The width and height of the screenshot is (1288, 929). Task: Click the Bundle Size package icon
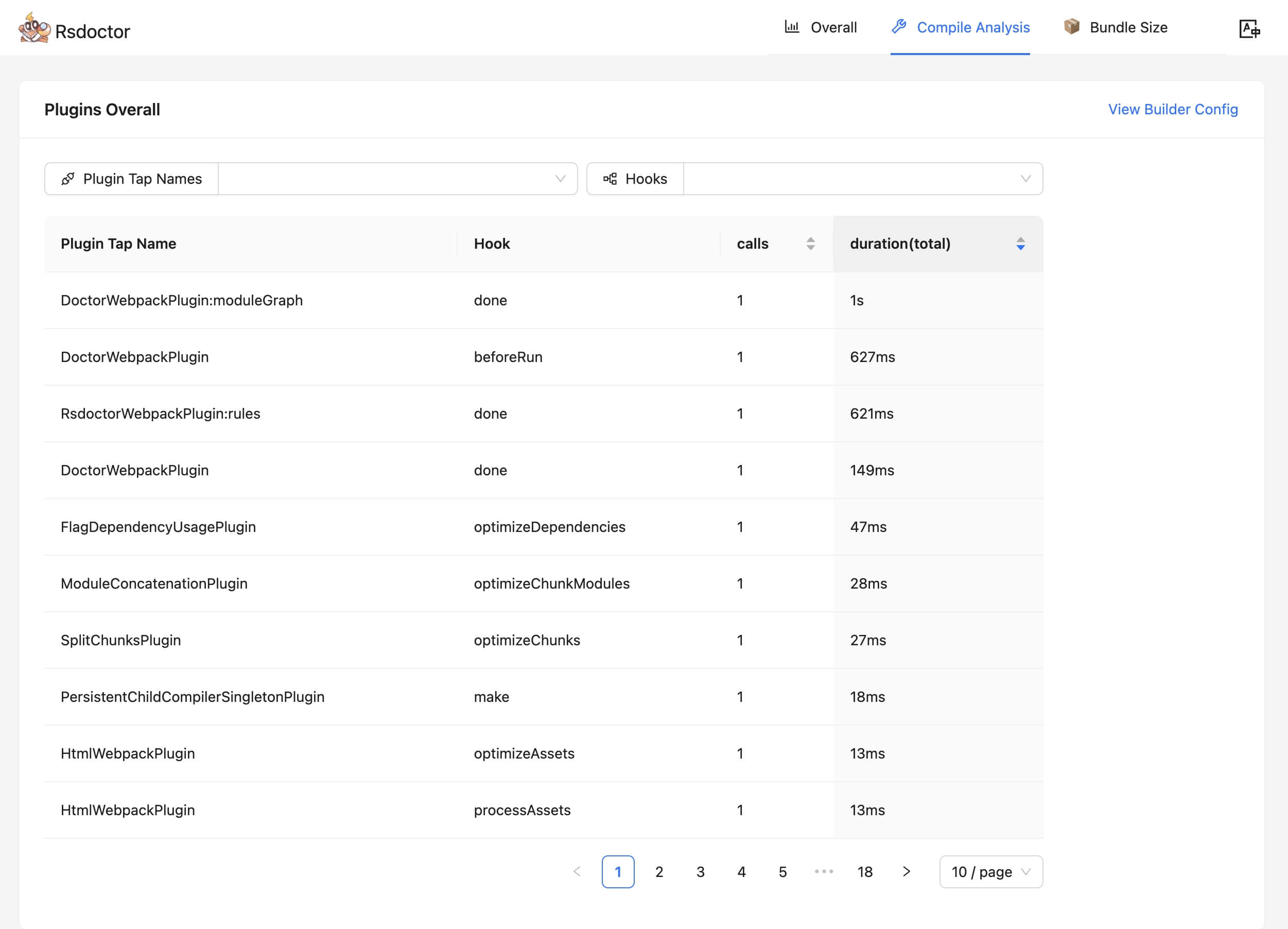(1072, 27)
